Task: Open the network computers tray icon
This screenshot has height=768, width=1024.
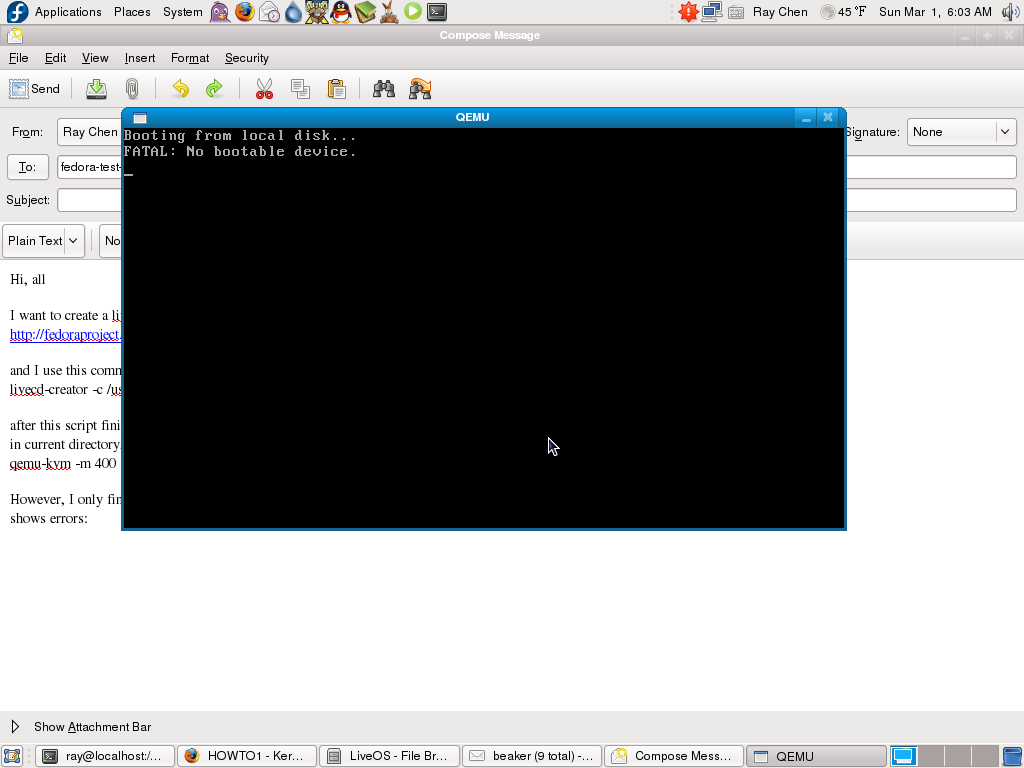Action: (712, 12)
